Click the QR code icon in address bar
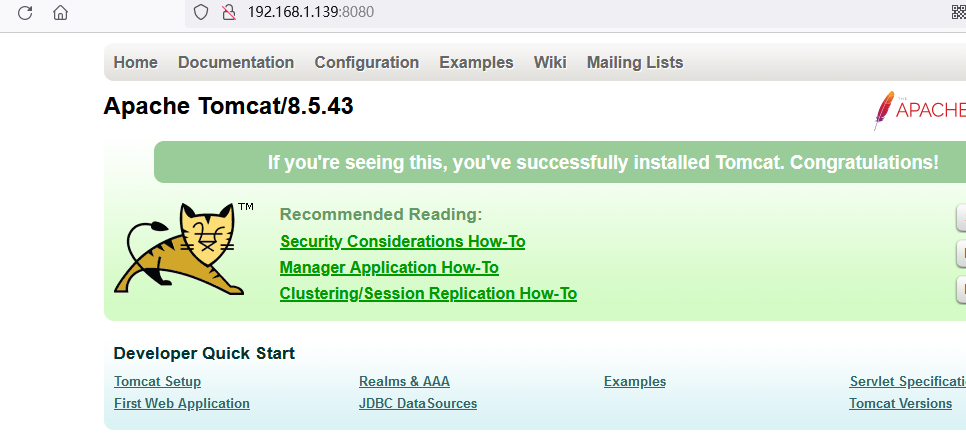This screenshot has height=434, width=966. 959,12
